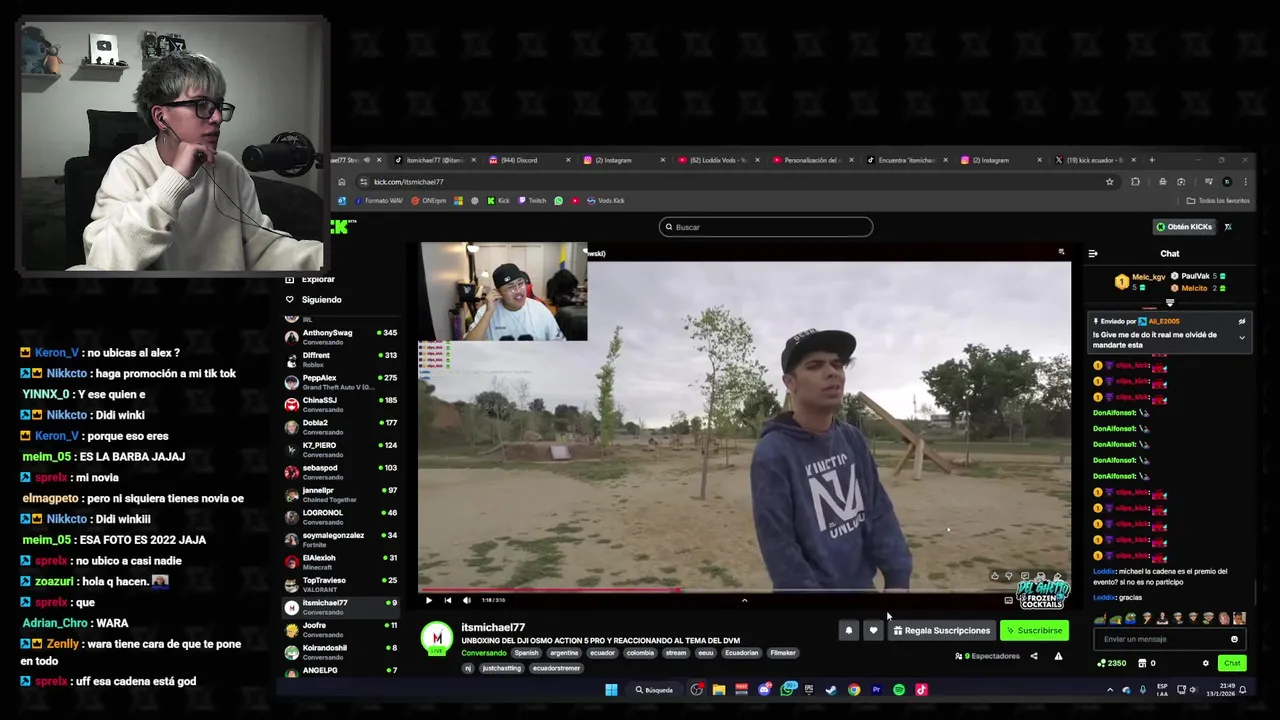Click the green Suscribirse button
Image resolution: width=1280 pixels, height=720 pixels.
click(1035, 631)
